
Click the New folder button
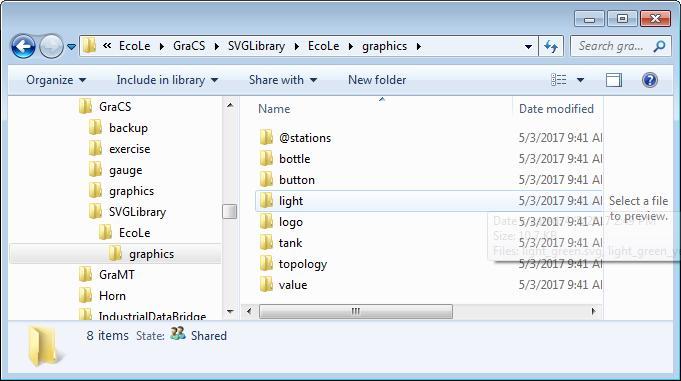pyautogui.click(x=377, y=80)
